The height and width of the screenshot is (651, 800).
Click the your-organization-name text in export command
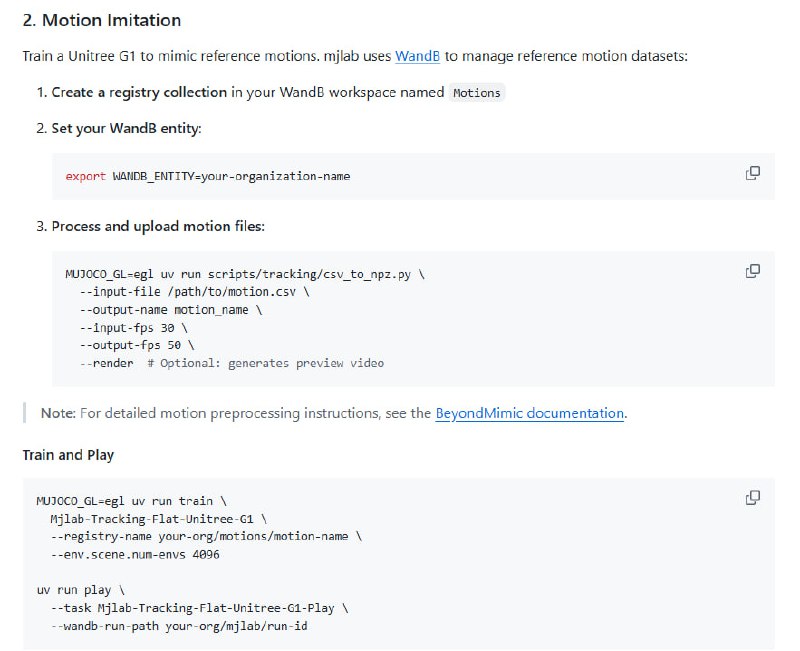coord(275,176)
